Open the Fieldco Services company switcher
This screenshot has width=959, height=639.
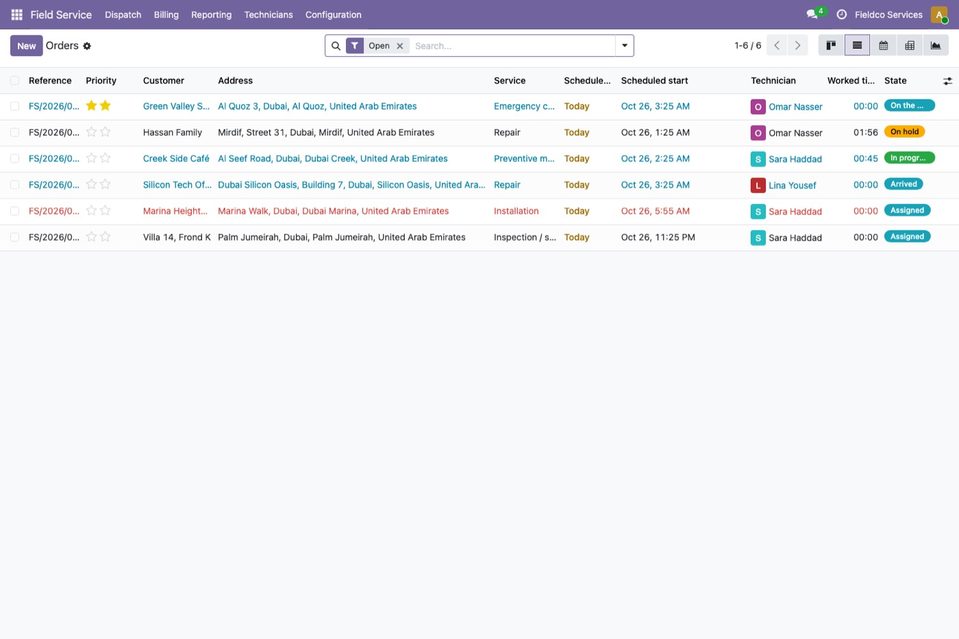coord(889,15)
